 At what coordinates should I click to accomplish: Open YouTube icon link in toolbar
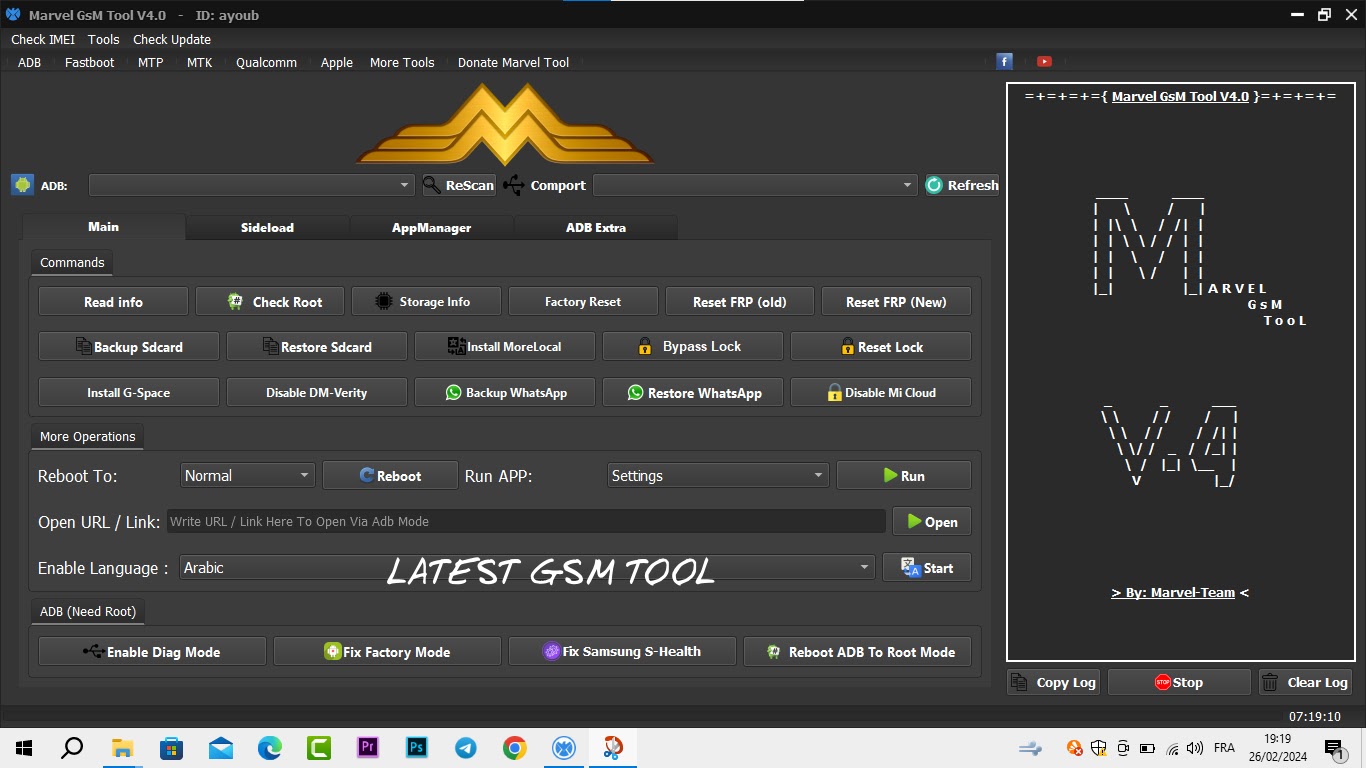[1044, 62]
